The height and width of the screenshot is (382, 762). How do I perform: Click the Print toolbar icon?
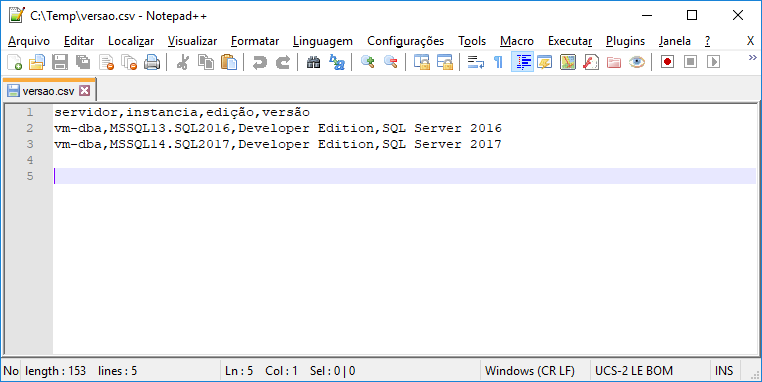(x=152, y=62)
